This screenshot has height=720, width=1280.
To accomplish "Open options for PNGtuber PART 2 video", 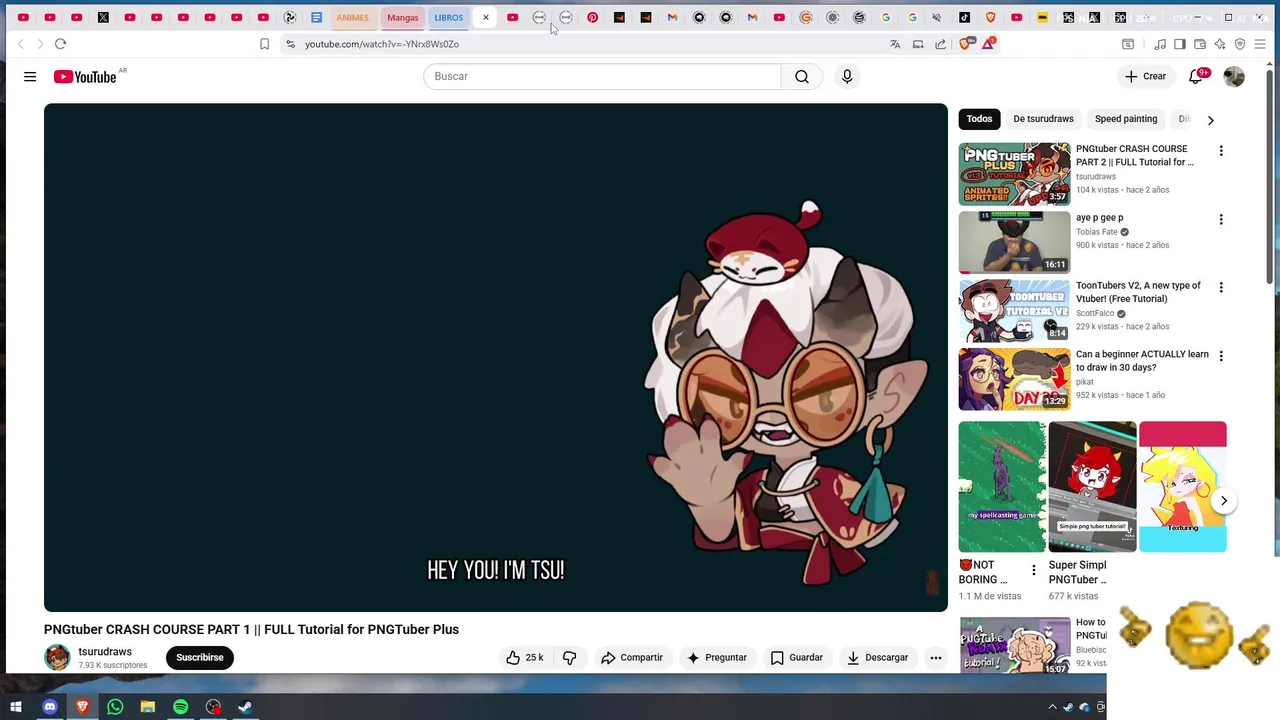I will pos(1221,151).
